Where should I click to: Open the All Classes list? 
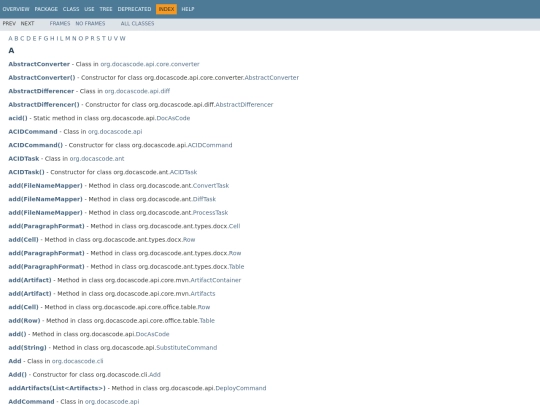[137, 23]
